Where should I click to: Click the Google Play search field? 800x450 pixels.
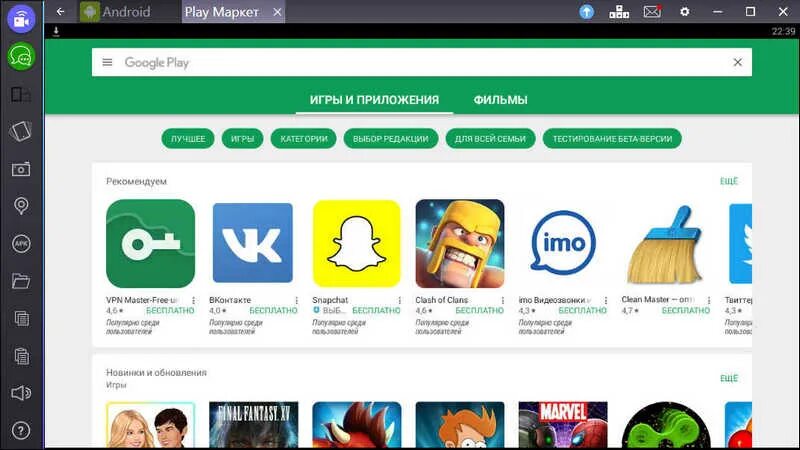(x=422, y=62)
